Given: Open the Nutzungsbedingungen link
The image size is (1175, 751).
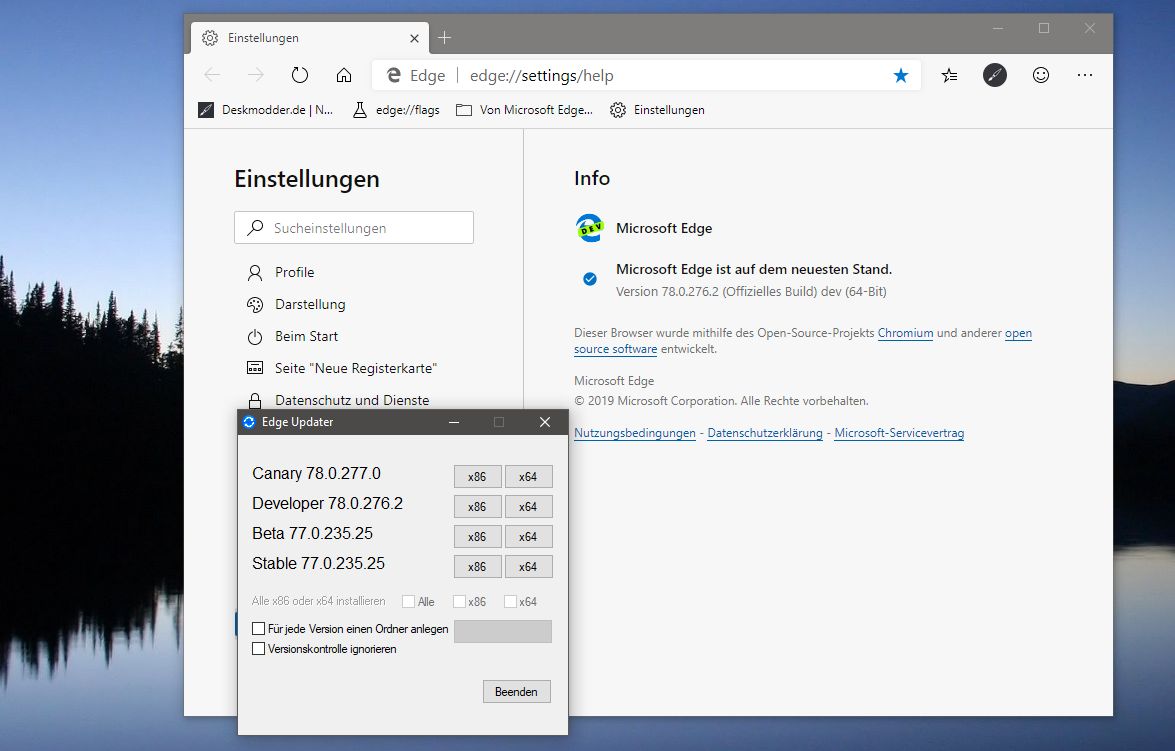Looking at the screenshot, I should pyautogui.click(x=635, y=433).
